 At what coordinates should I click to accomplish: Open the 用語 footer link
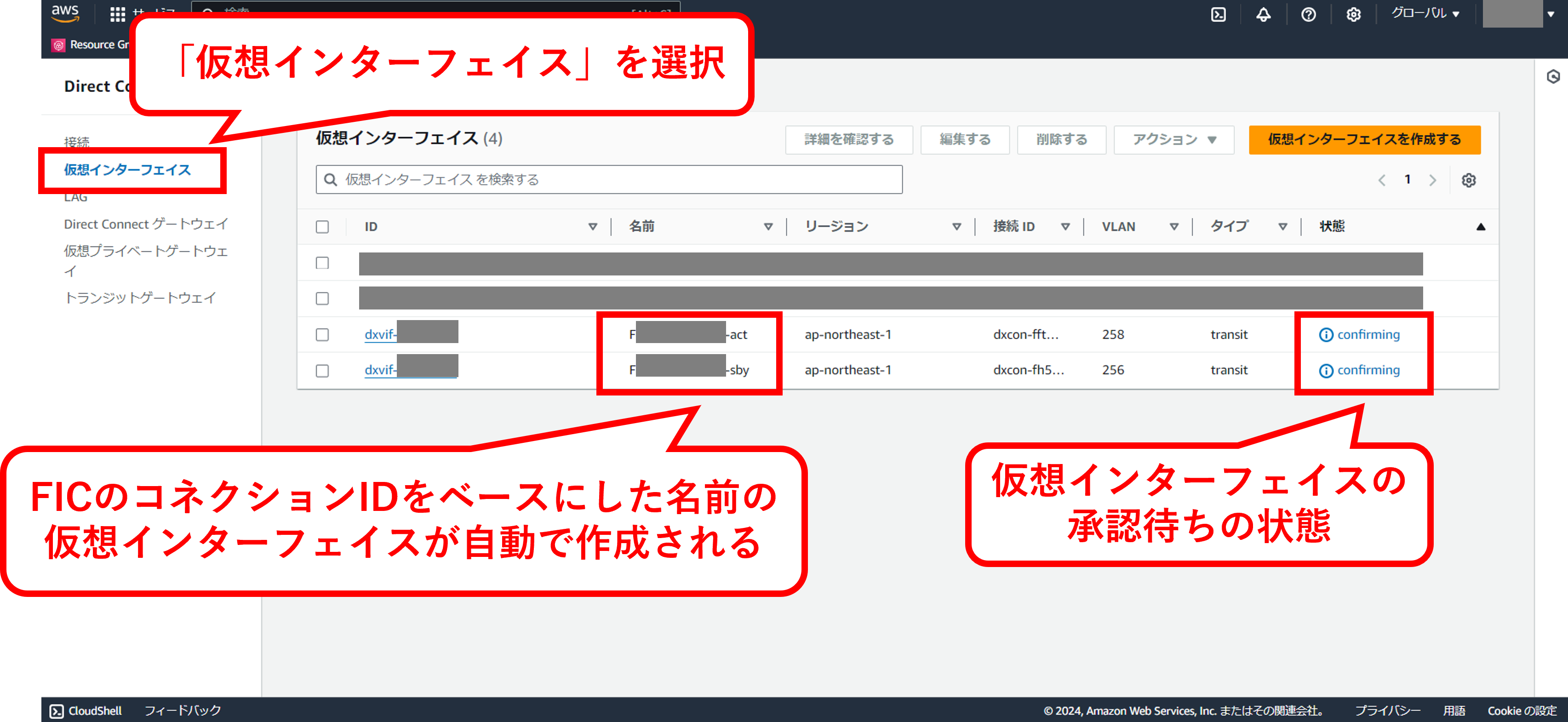pyautogui.click(x=1454, y=711)
